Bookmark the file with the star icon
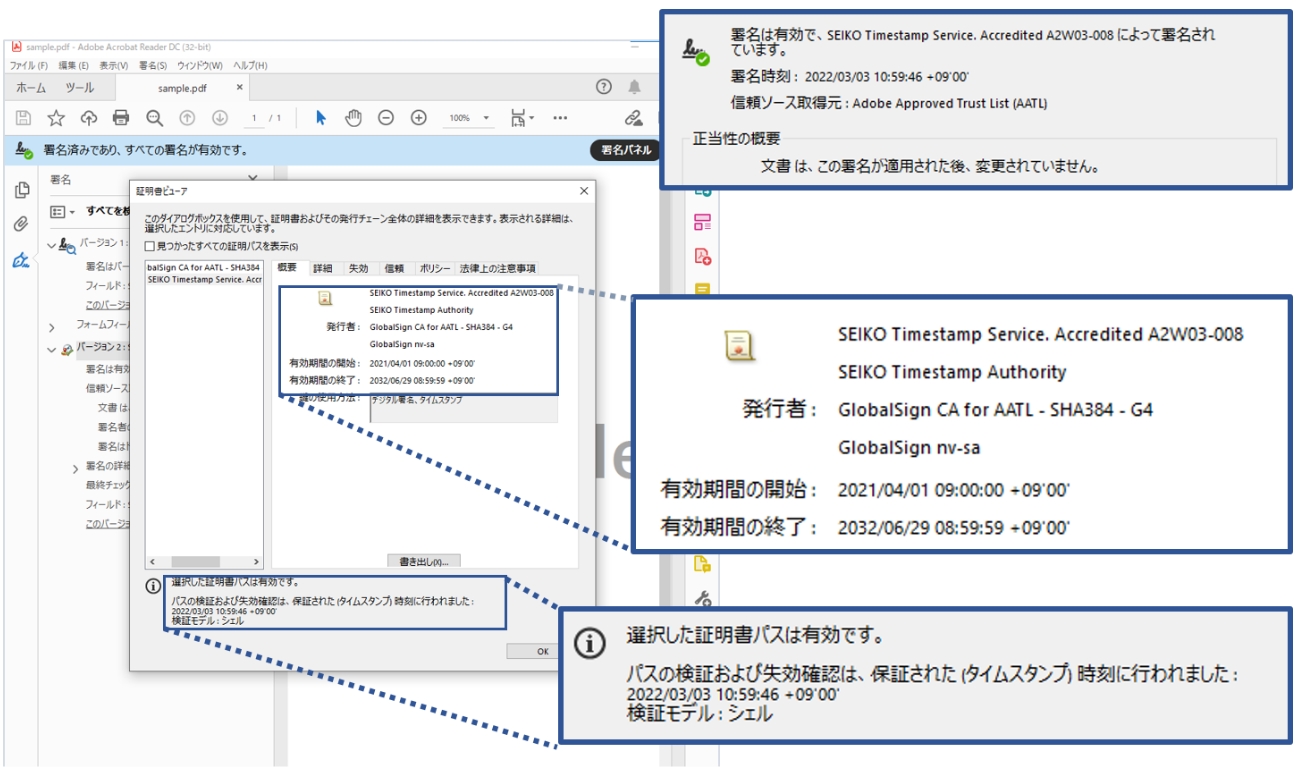The height and width of the screenshot is (767, 1298). point(56,118)
